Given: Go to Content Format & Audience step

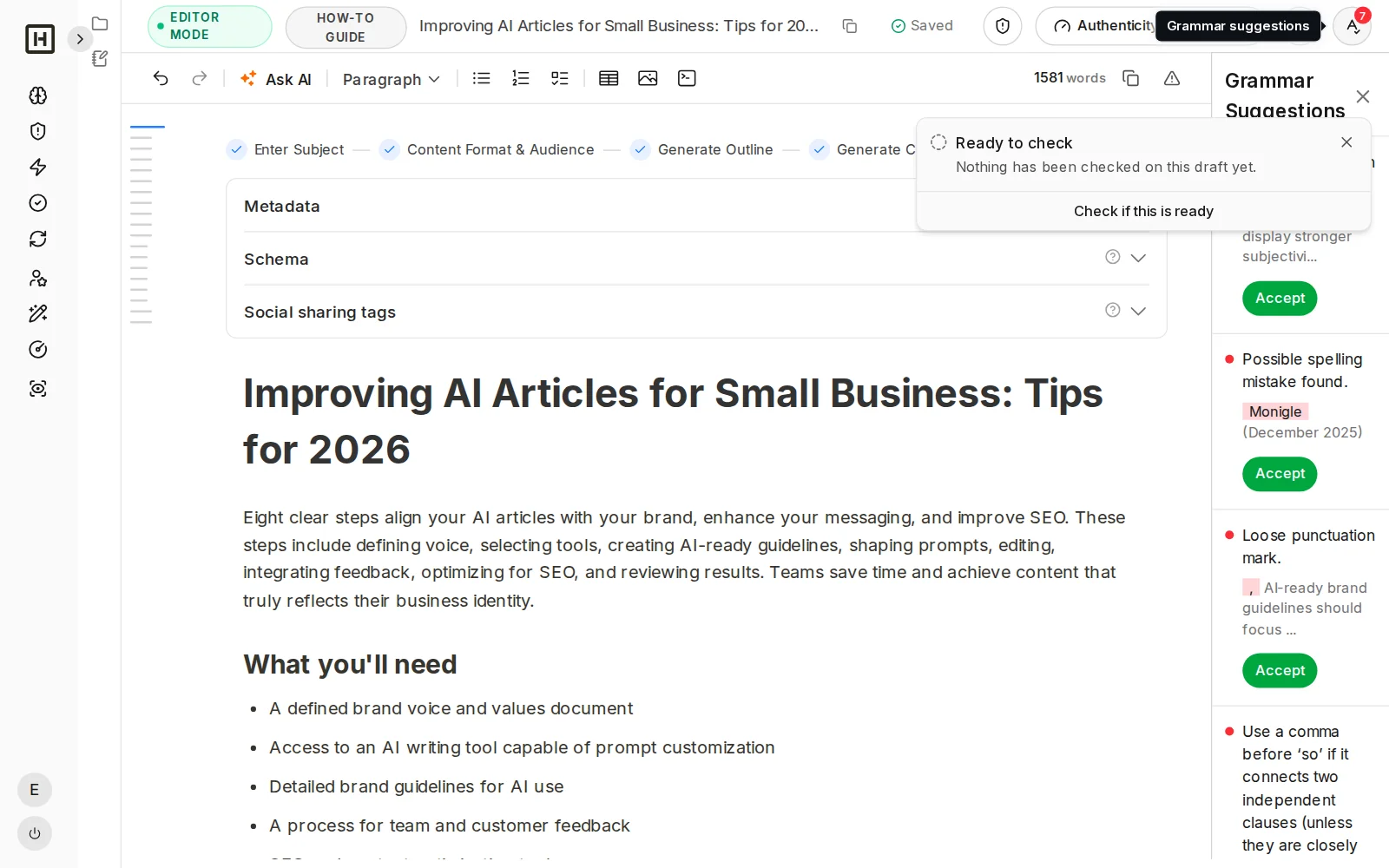Looking at the screenshot, I should point(488,149).
